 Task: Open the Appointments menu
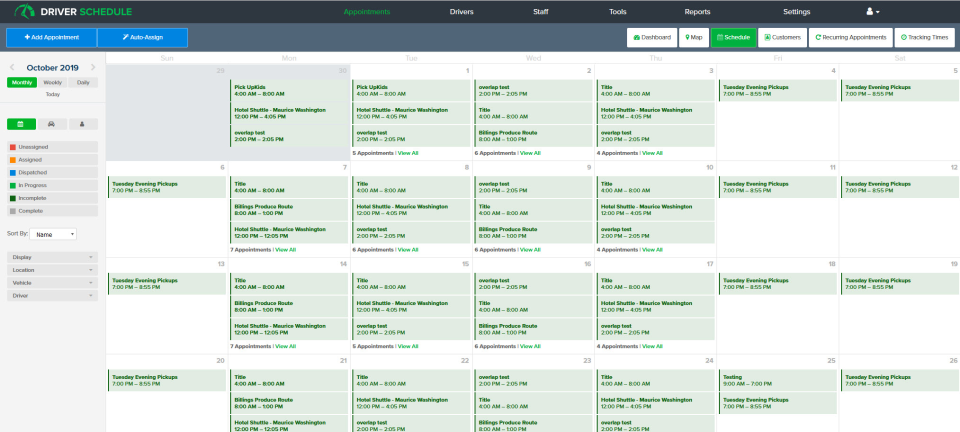pos(367,12)
